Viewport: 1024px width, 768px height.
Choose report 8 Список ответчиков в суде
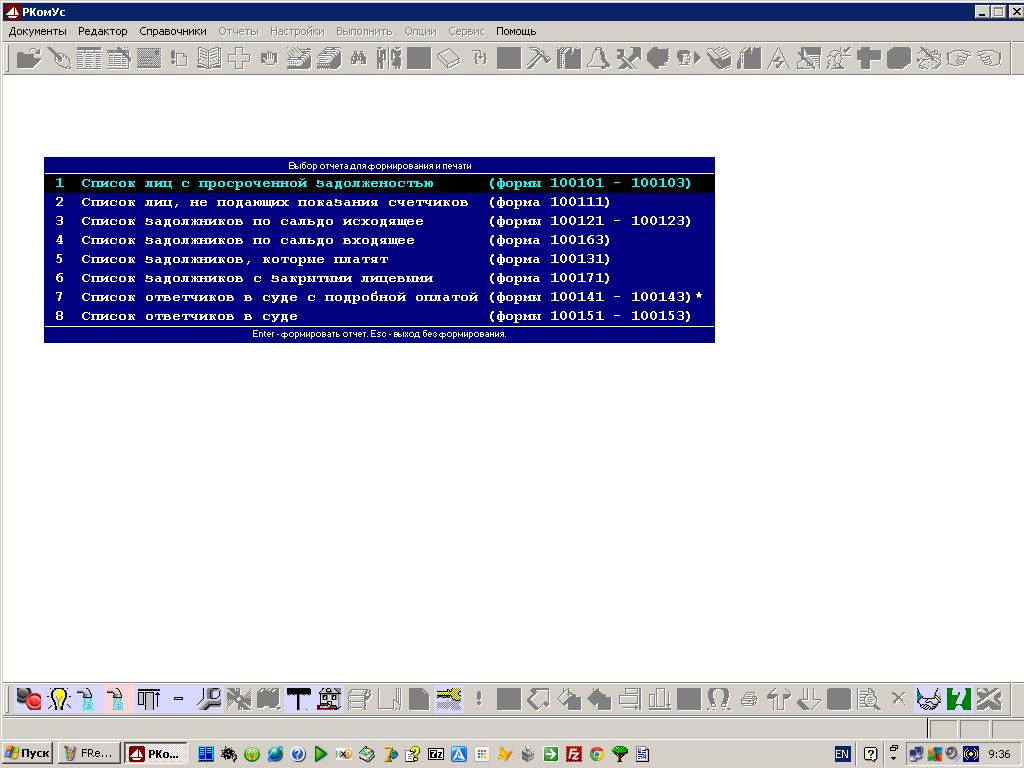pos(189,316)
